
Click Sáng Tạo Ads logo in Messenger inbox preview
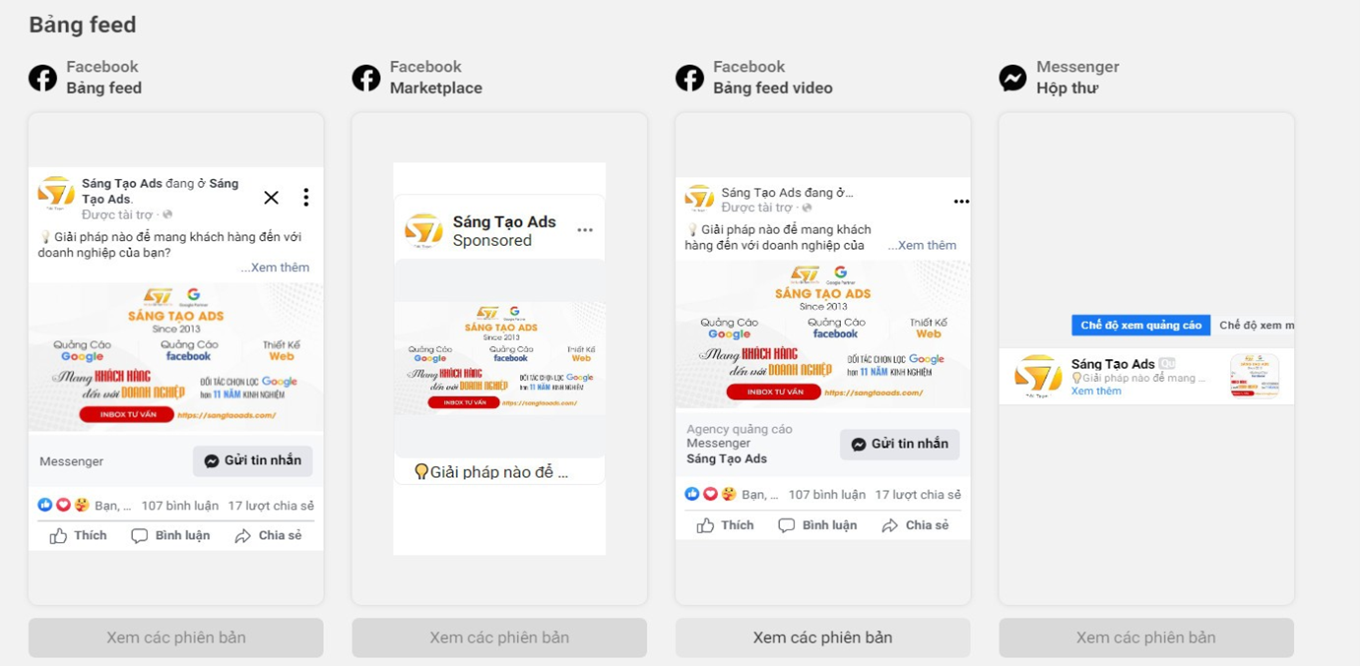coord(1038,376)
